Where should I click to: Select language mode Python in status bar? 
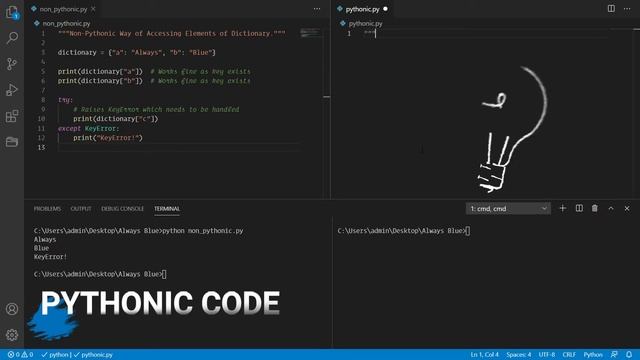tap(593, 355)
